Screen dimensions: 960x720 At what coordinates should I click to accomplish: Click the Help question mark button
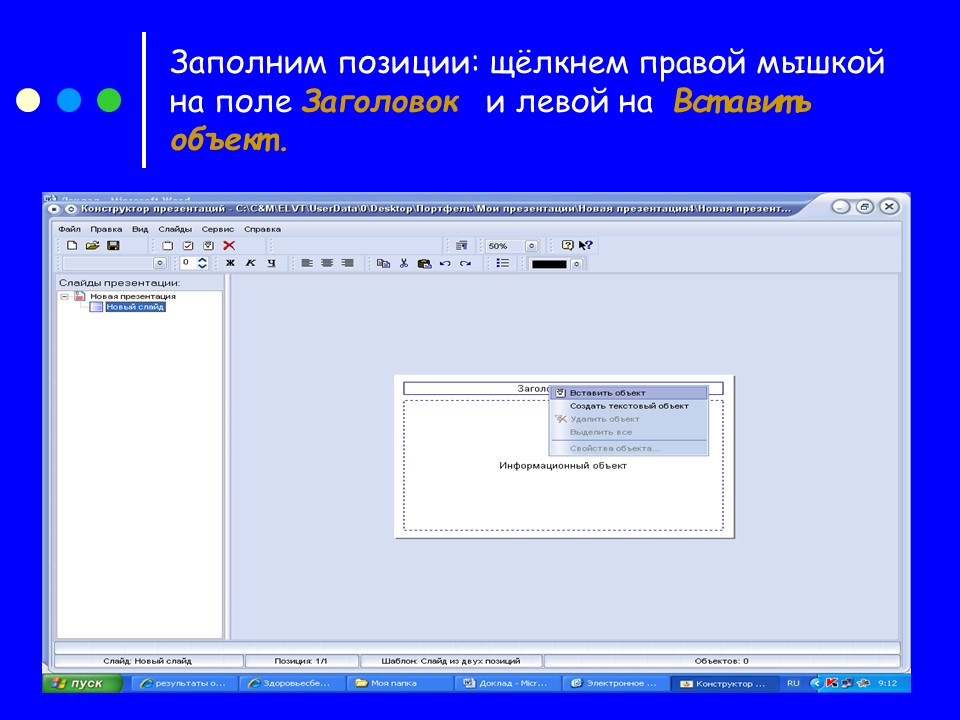pyautogui.click(x=568, y=245)
